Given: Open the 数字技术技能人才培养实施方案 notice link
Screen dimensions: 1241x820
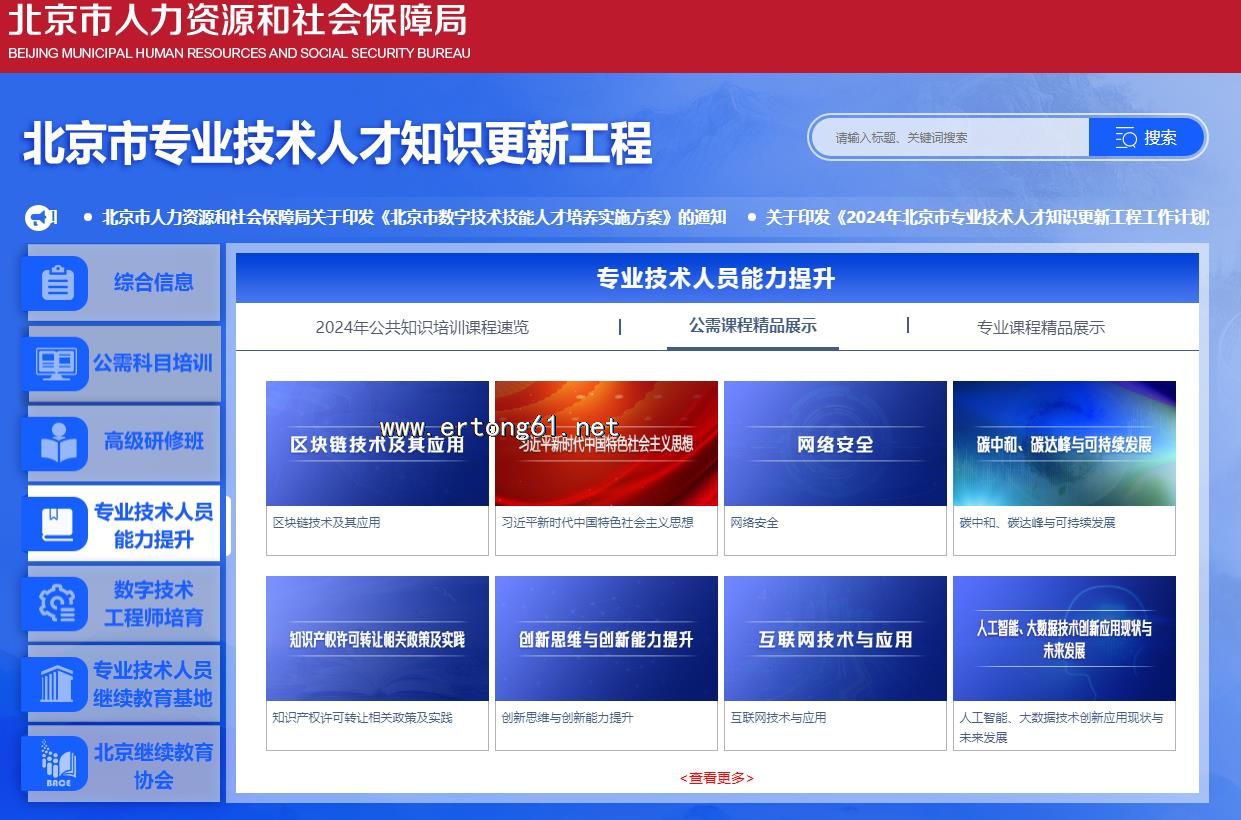Looking at the screenshot, I should 414,217.
